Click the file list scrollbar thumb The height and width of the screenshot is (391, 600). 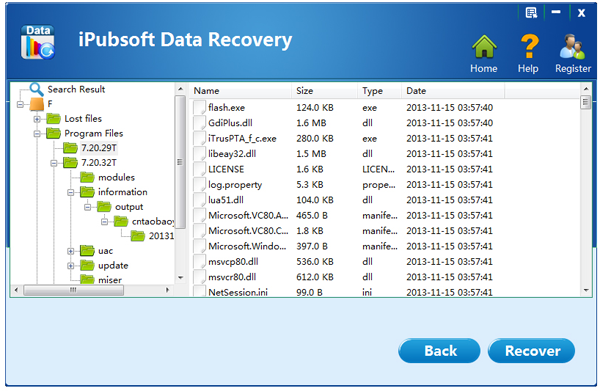pos(585,102)
